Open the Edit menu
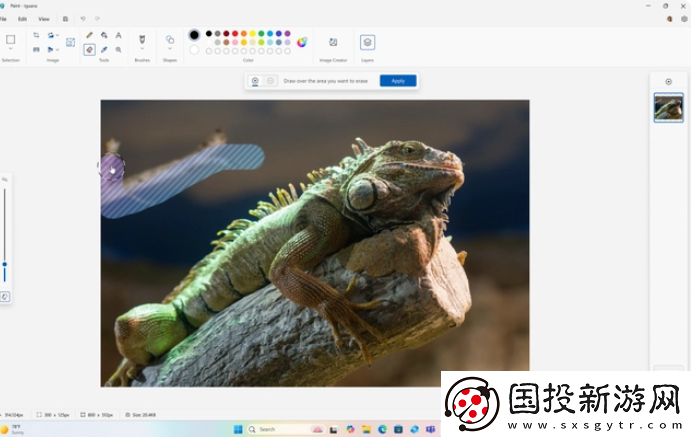Viewport: 691px width, 437px height. (22, 19)
